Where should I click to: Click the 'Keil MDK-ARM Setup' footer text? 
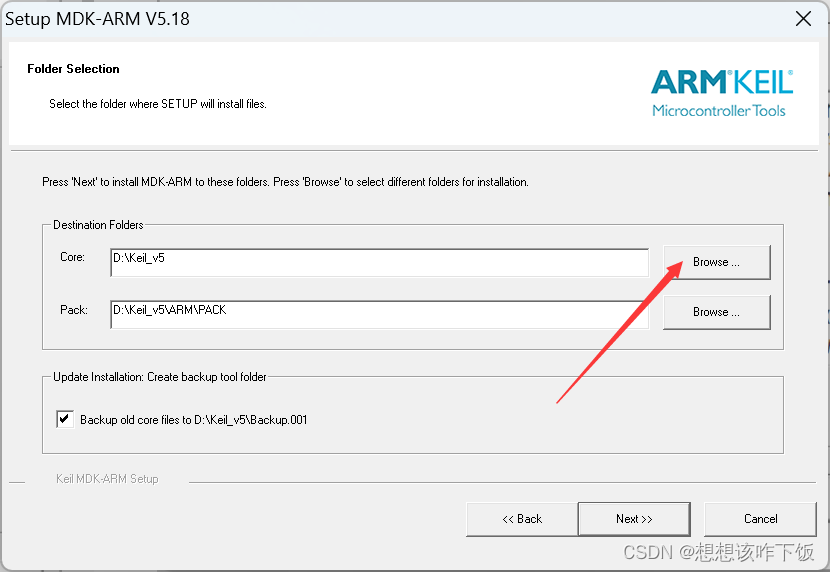pos(107,479)
